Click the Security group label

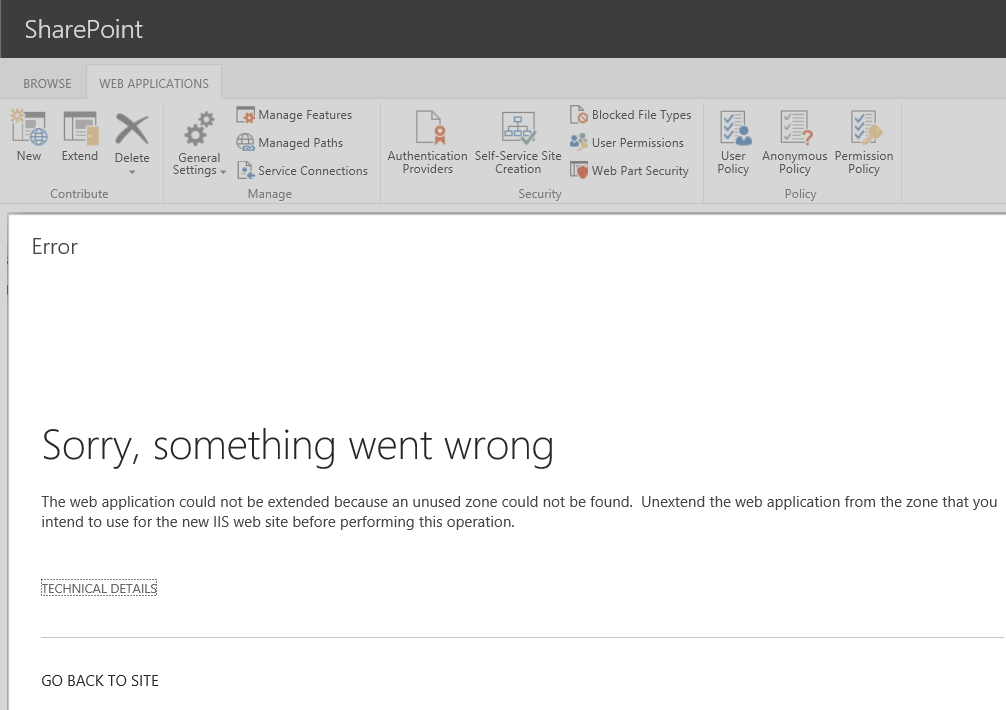[540, 194]
